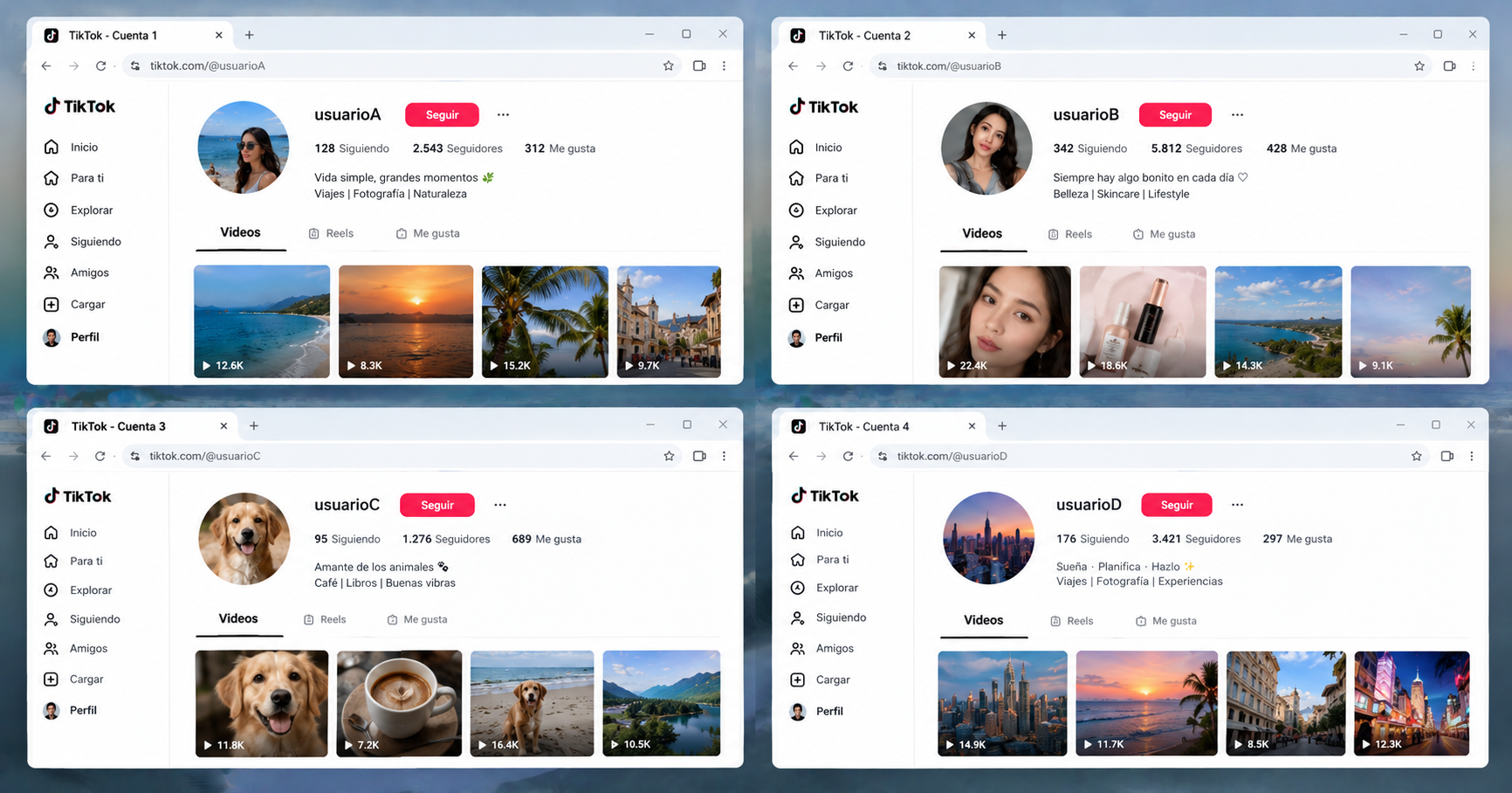This screenshot has width=1512, height=793.
Task: Follow usuarioC with Seguir button
Action: click(437, 505)
